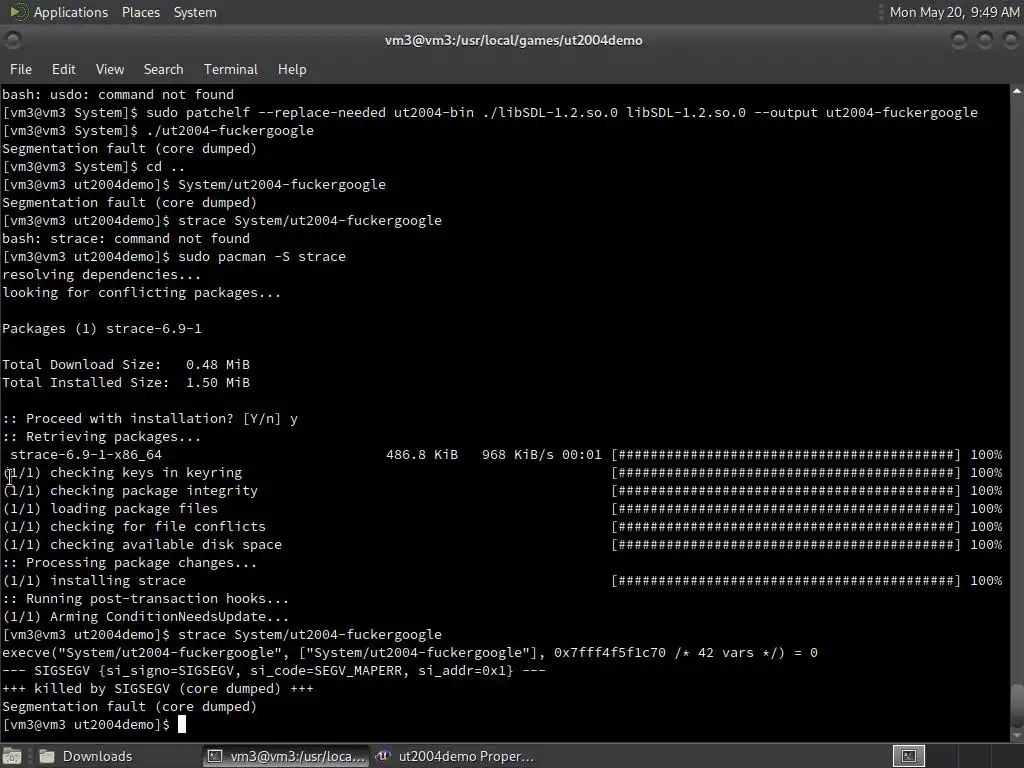Click the 'Arming ConditionNeedsUpdate...' line
This screenshot has width=1024, height=768.
point(146,616)
